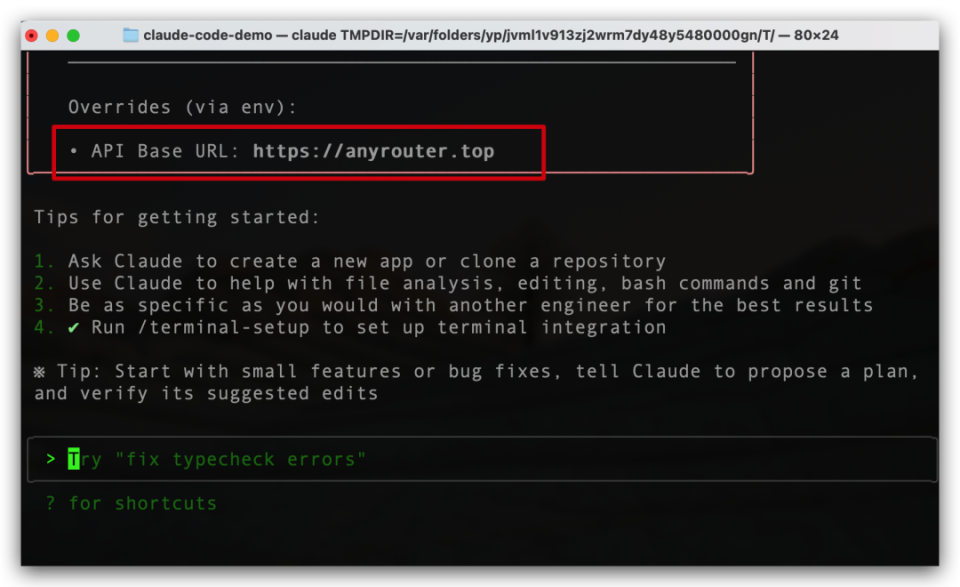Click the > prompt symbol in the input box

(50, 459)
